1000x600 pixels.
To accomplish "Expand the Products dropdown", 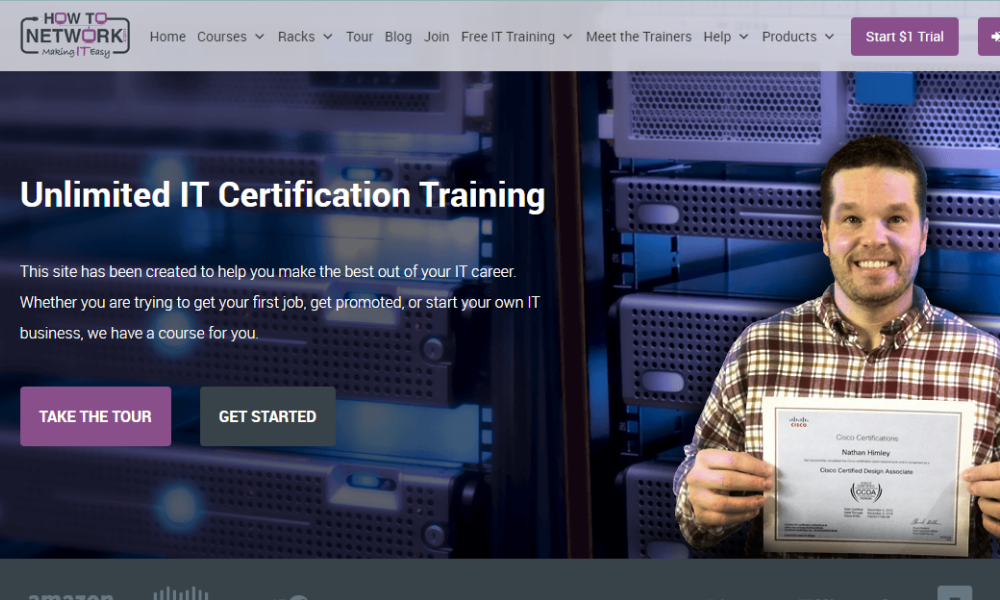I will [797, 36].
